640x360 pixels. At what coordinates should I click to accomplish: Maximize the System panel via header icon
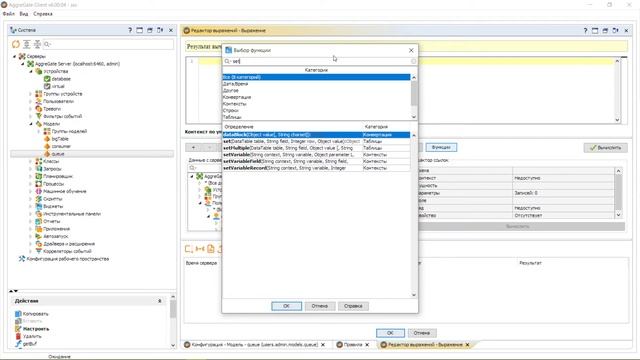point(140,30)
